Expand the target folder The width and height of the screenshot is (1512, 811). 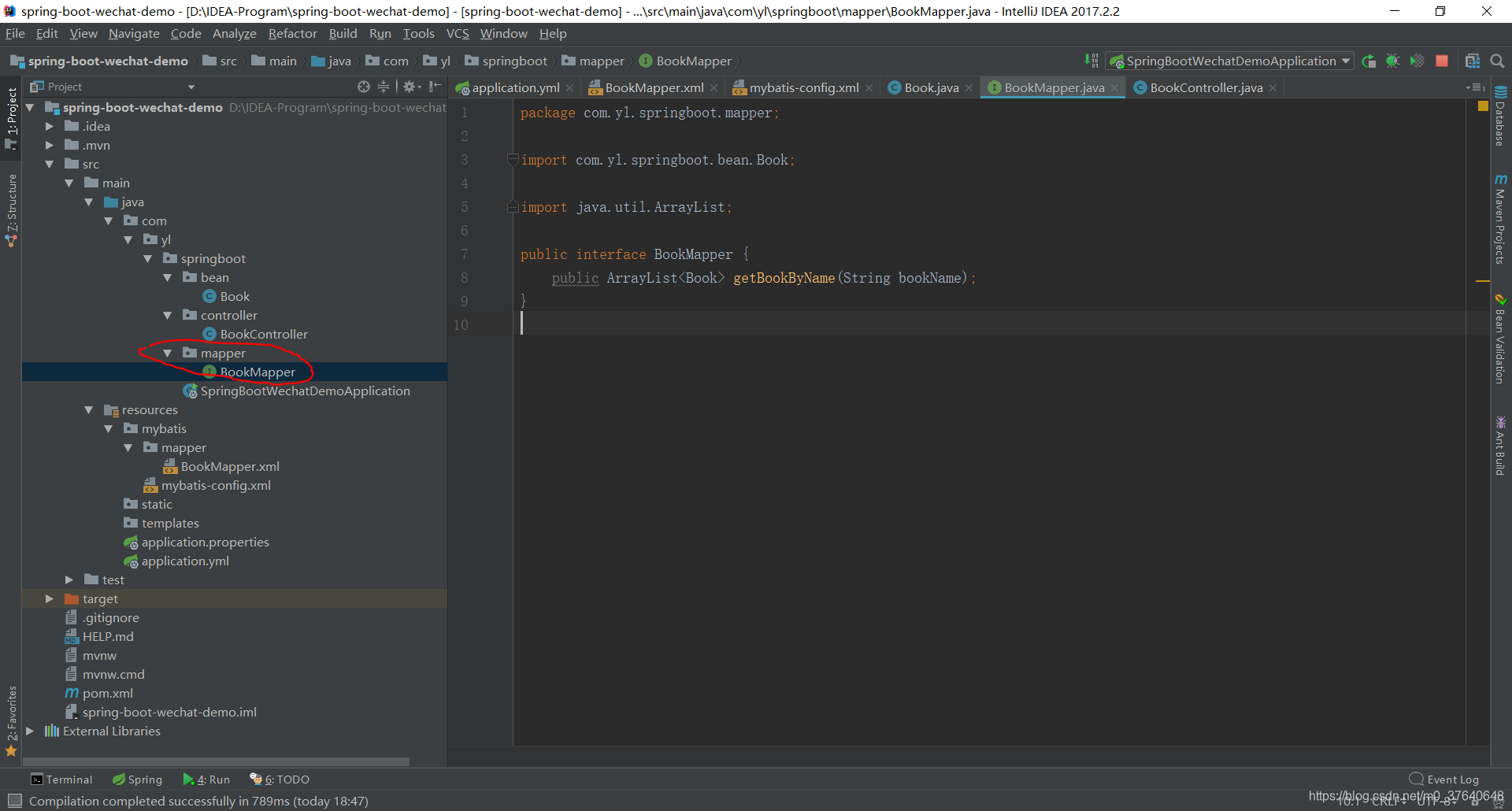pos(50,598)
